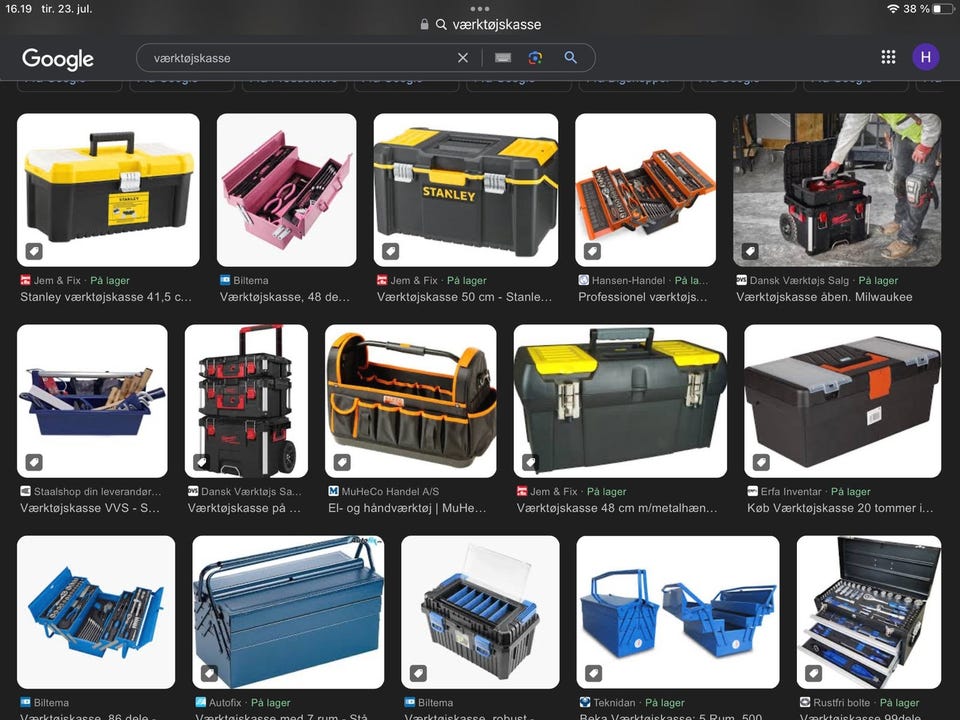Tap the three-dot multitasking indicator at top
This screenshot has height=720, width=960.
[x=479, y=9]
